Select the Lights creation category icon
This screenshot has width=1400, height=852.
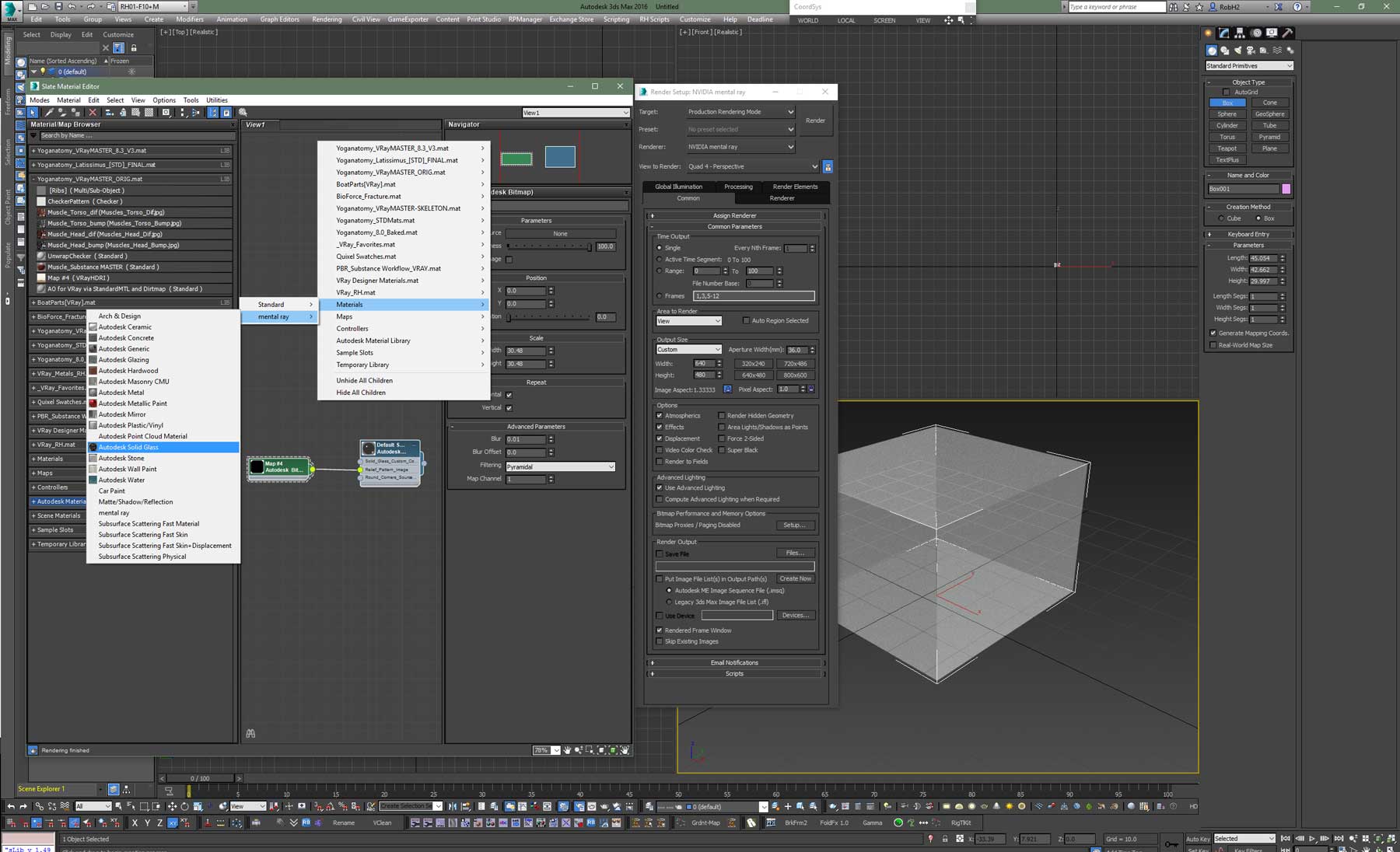pos(1238,51)
